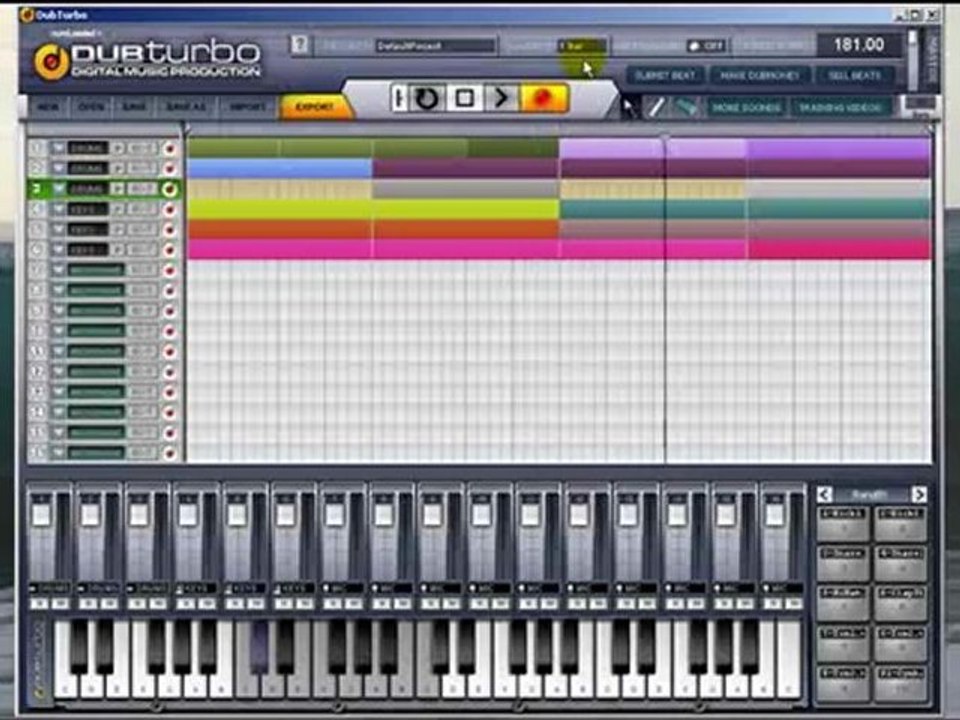Select the pencil draw tool
The image size is (960, 720).
656,108
